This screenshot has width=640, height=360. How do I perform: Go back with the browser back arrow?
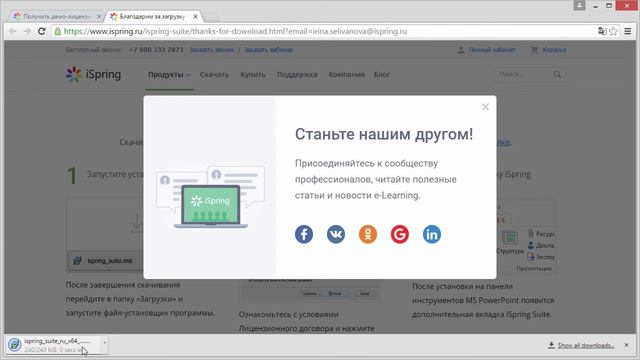click(x=13, y=31)
